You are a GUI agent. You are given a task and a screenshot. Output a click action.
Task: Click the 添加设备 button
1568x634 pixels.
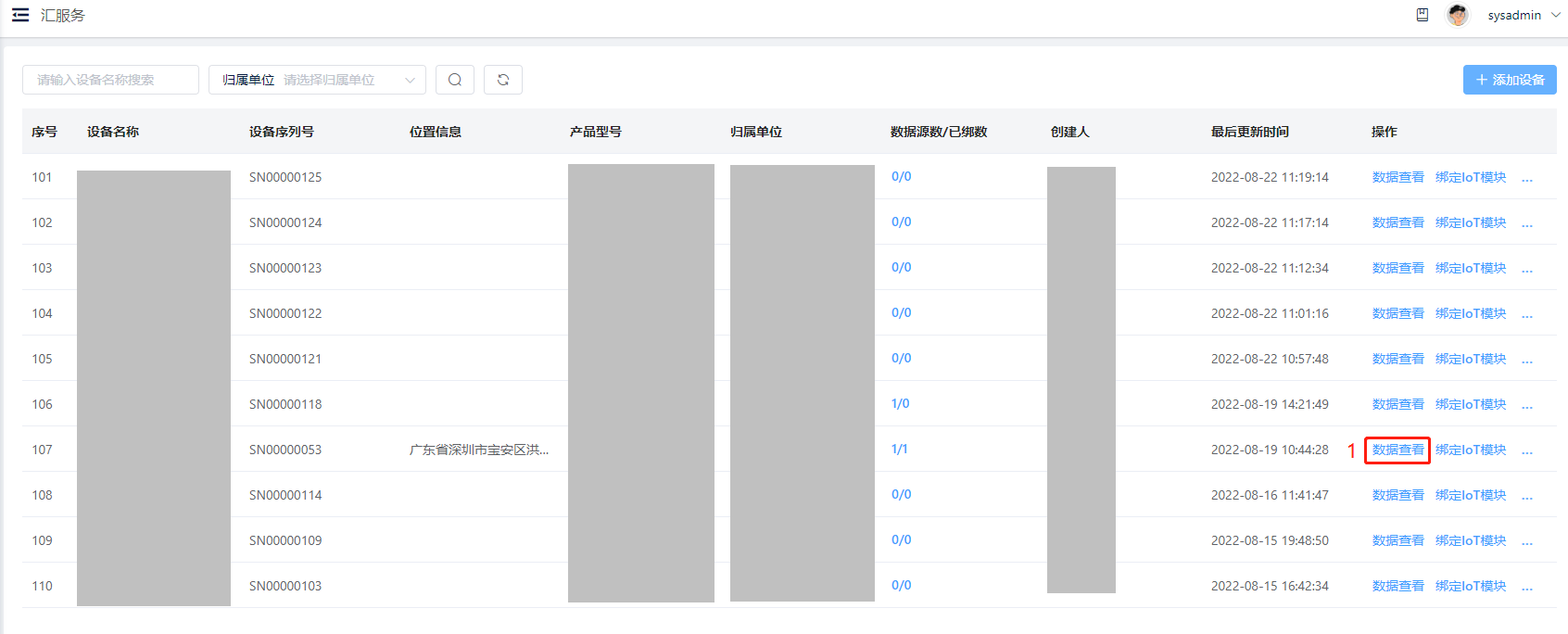point(1510,80)
